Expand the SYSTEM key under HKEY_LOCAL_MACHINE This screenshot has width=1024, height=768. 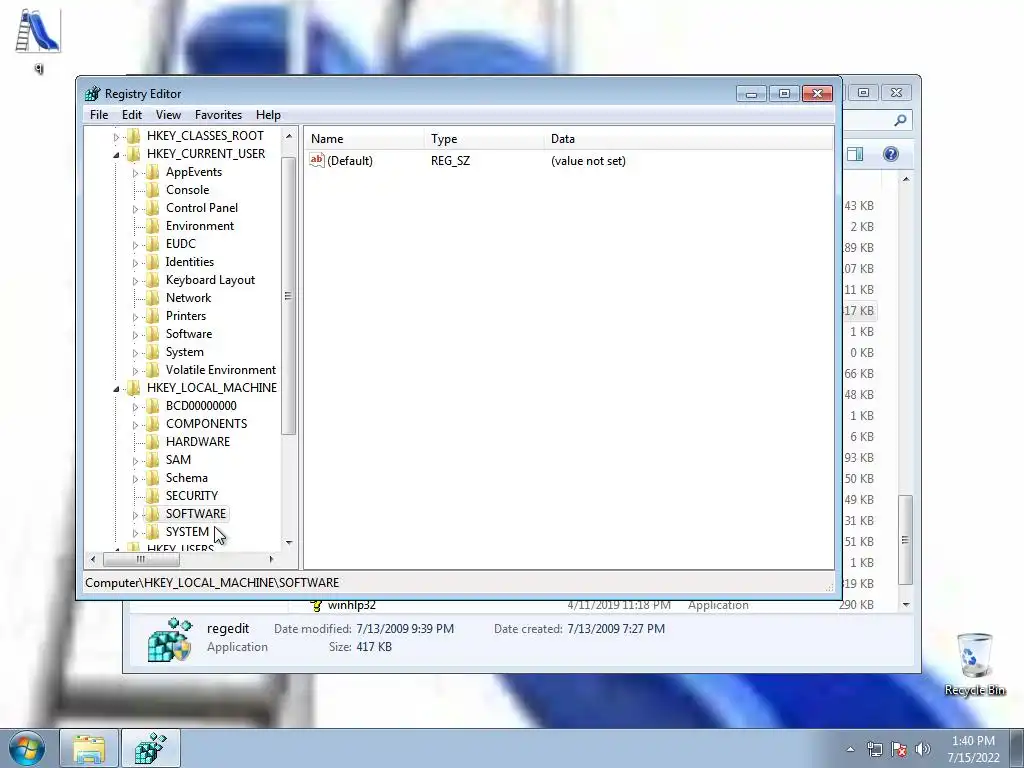(135, 533)
